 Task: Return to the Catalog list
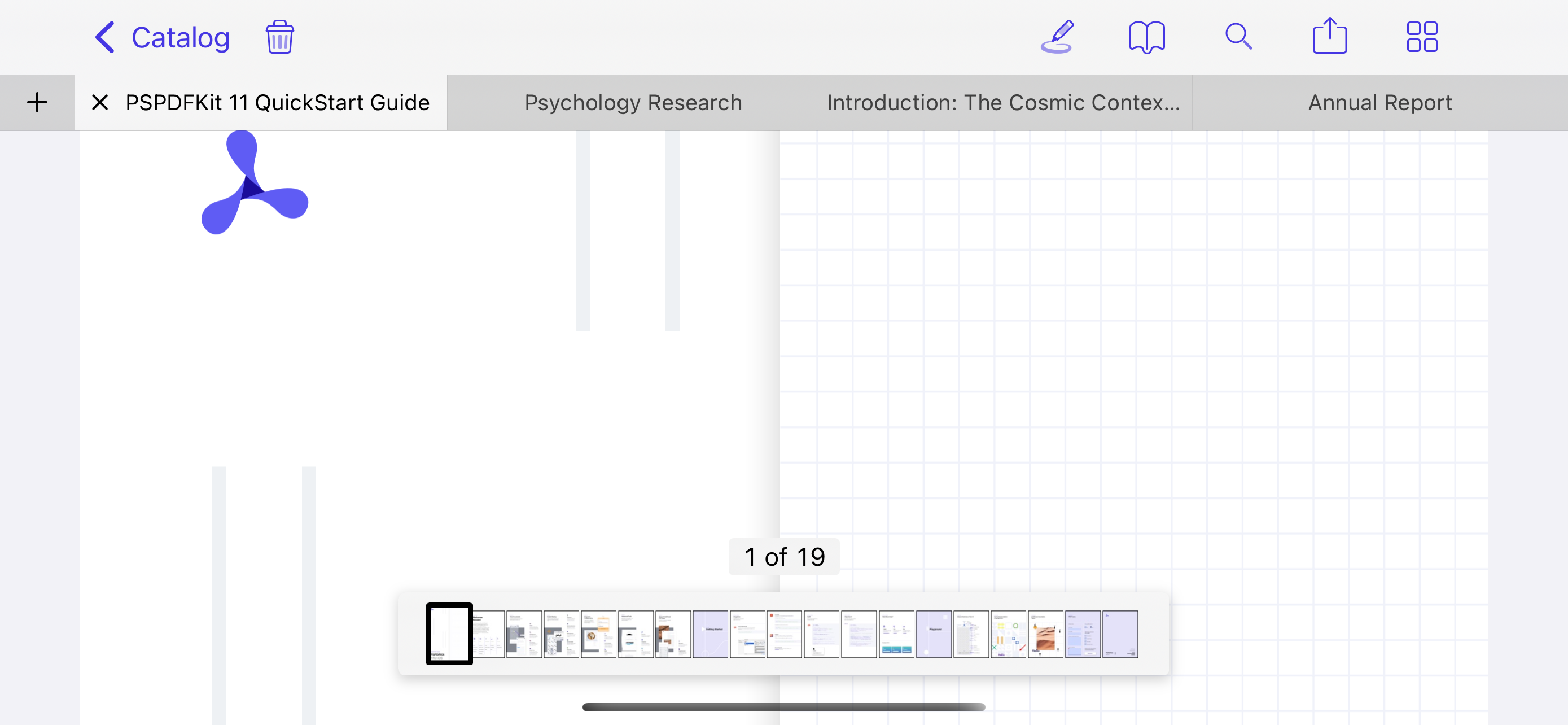(x=180, y=37)
